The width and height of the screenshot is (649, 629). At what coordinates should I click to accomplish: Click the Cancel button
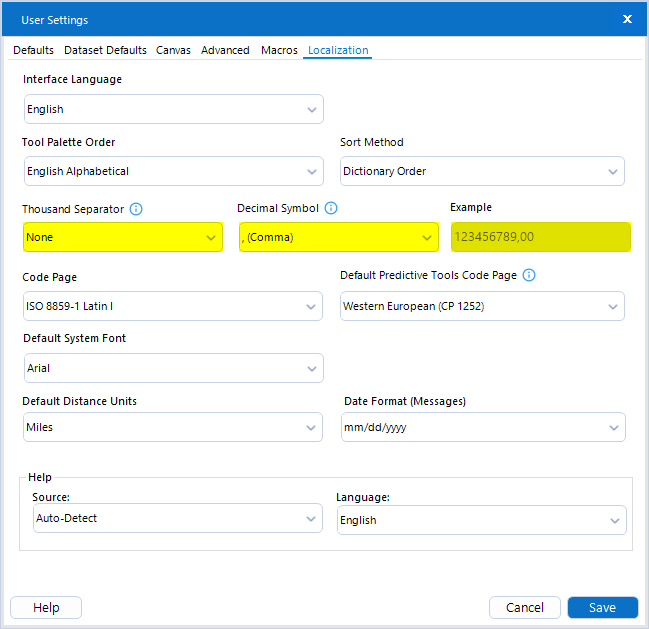pyautogui.click(x=524, y=608)
